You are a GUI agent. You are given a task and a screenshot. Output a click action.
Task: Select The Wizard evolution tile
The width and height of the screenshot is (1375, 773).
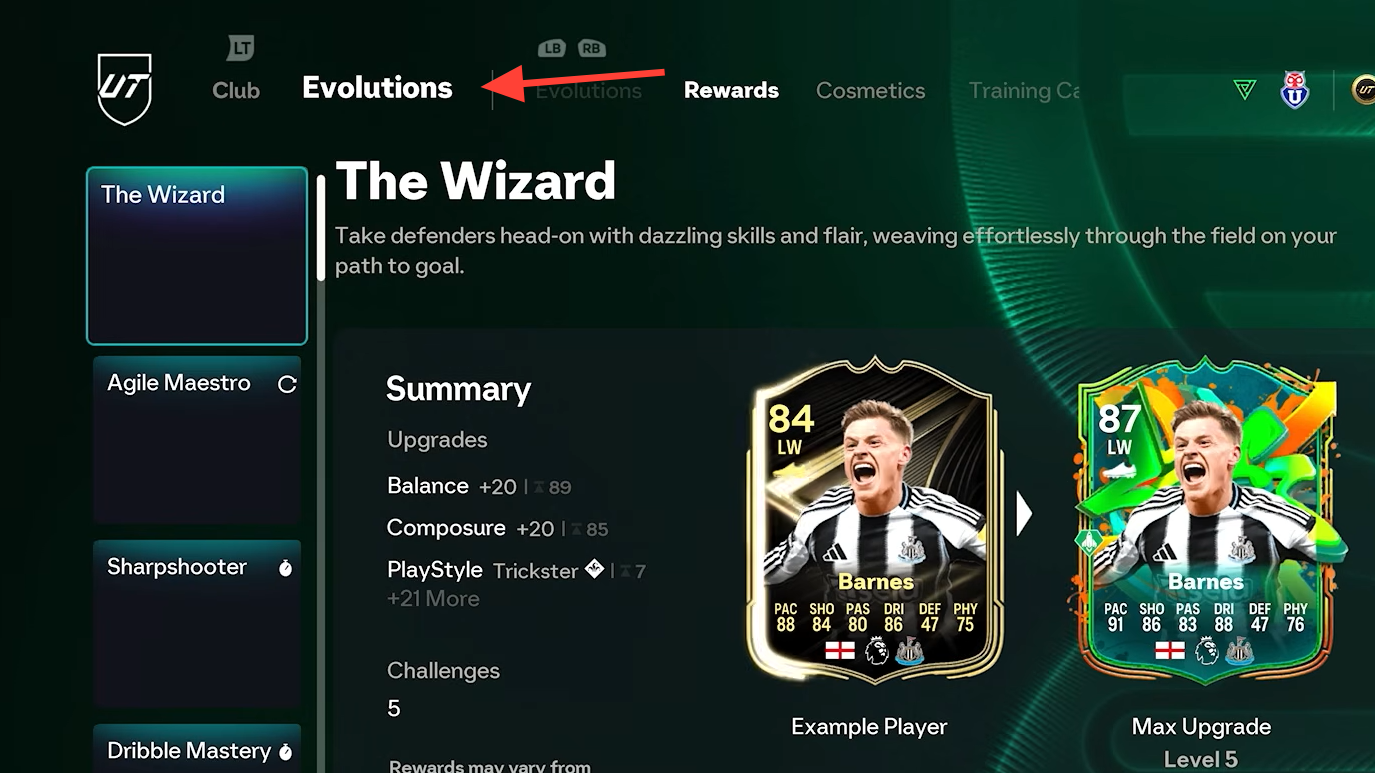pyautogui.click(x=197, y=256)
